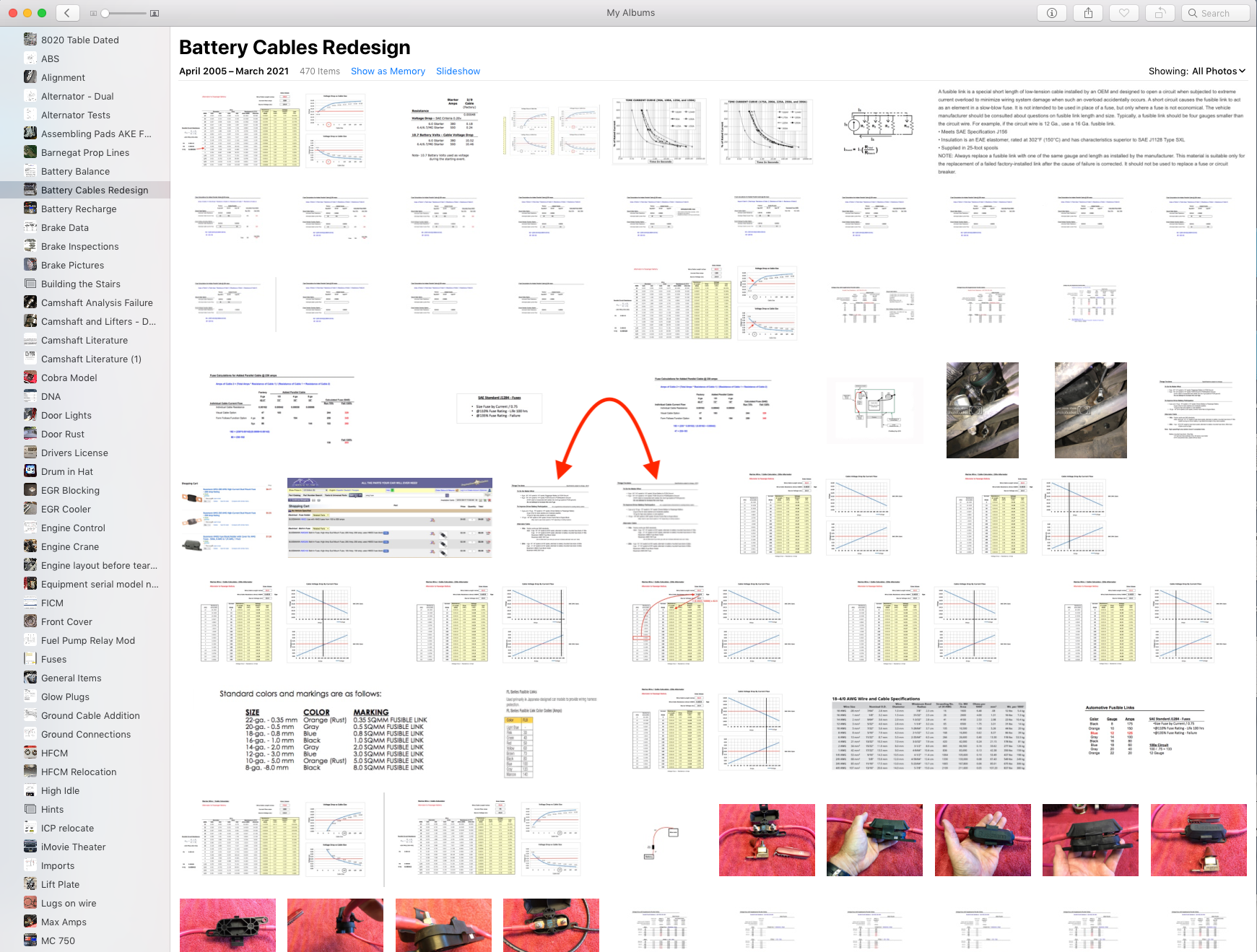Select the Fuel Pump Relay Mod album
This screenshot has height=952, width=1257.
tap(88, 640)
